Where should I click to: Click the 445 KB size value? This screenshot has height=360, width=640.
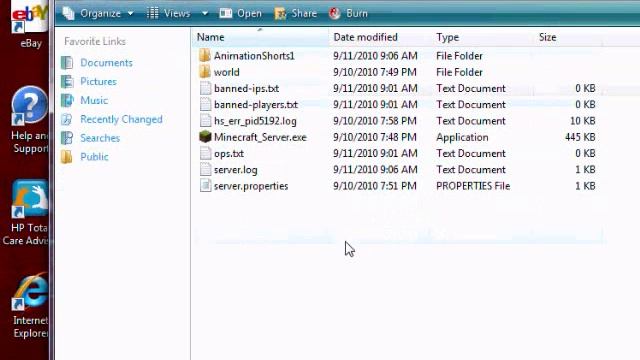click(x=580, y=137)
